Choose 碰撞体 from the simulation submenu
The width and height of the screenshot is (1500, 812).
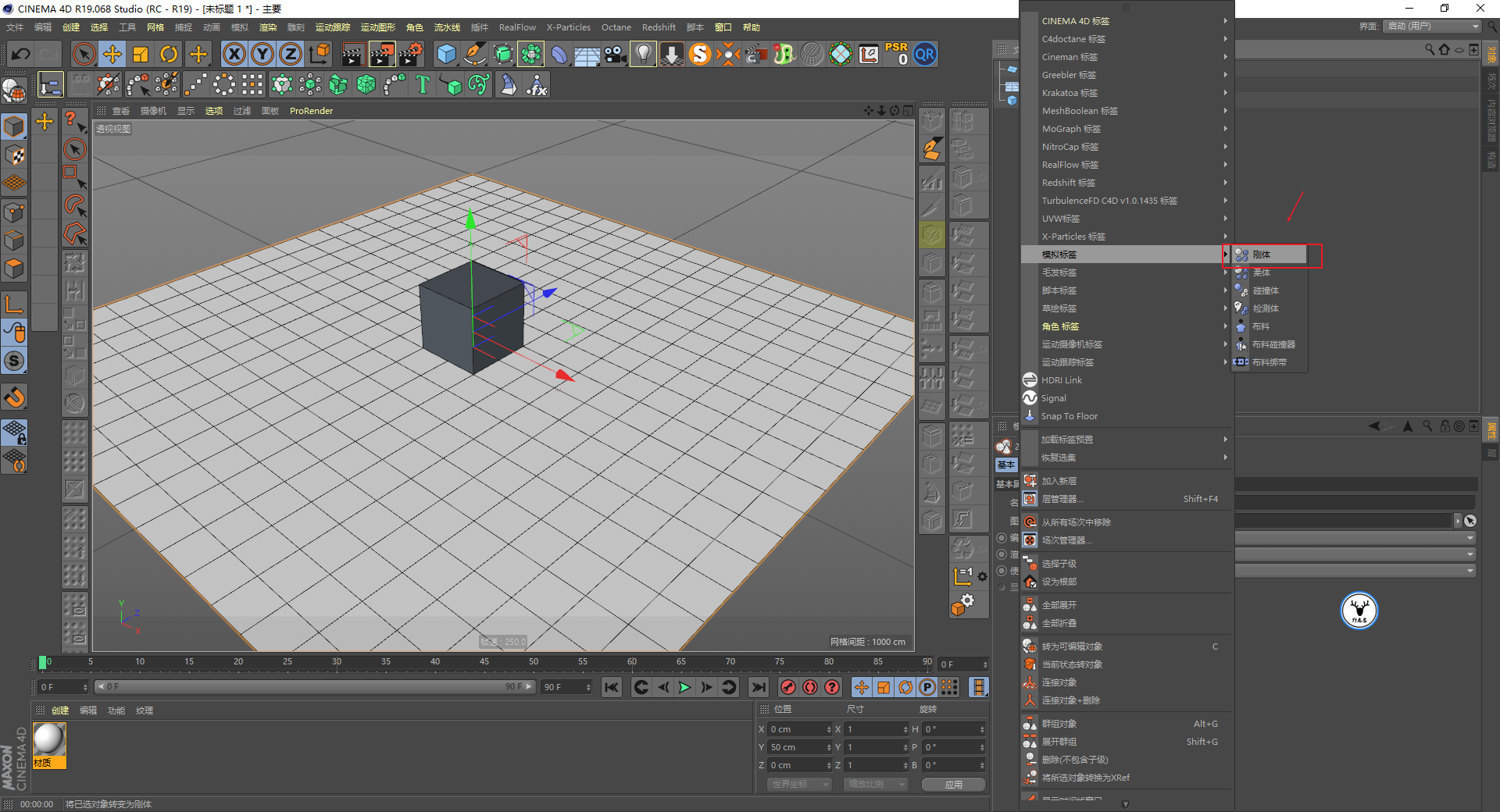pos(1270,290)
